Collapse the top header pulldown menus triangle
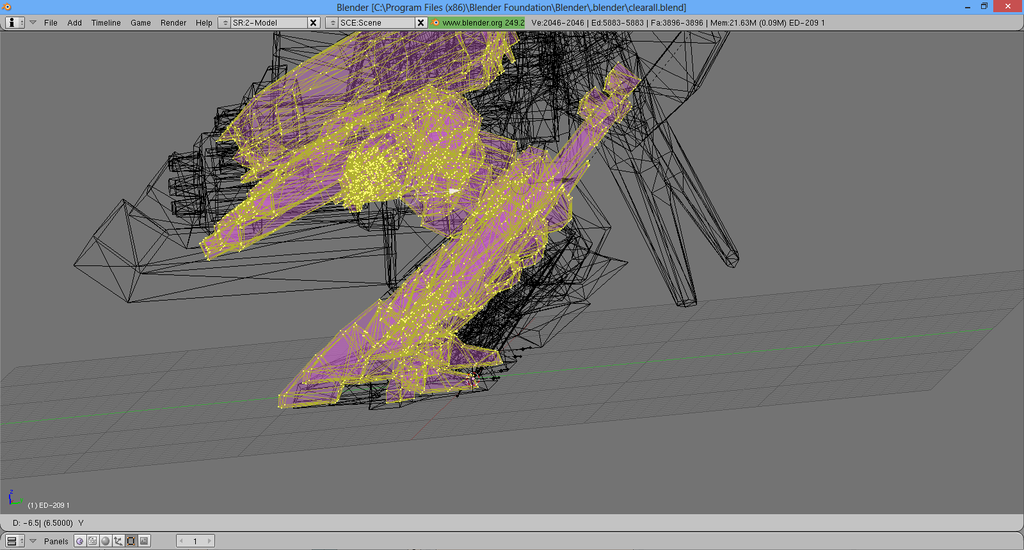This screenshot has height=550, width=1024. [x=33, y=22]
